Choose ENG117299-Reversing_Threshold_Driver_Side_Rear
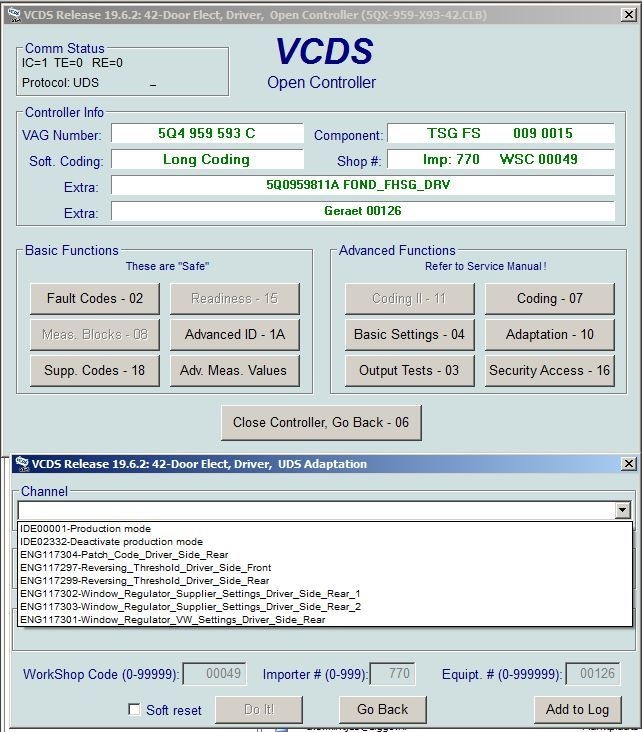This screenshot has height=732, width=642. [325, 581]
